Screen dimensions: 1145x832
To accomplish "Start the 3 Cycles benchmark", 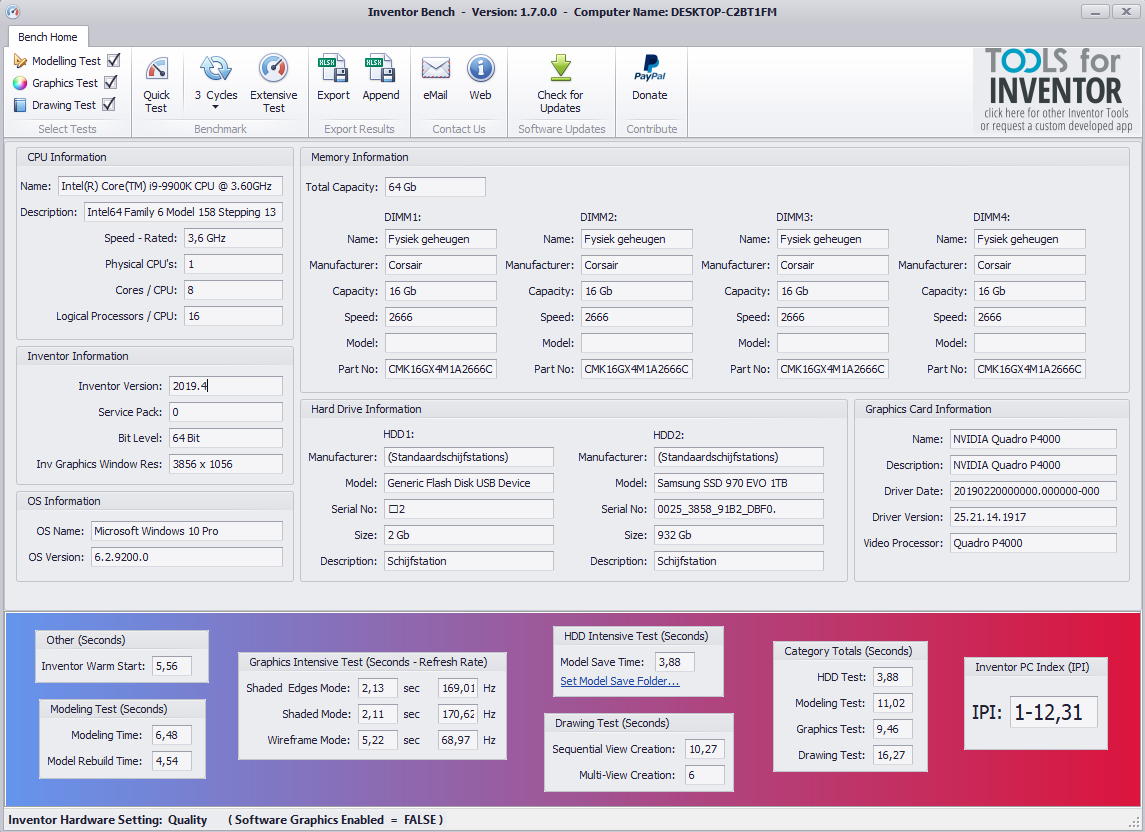I will click(x=216, y=78).
